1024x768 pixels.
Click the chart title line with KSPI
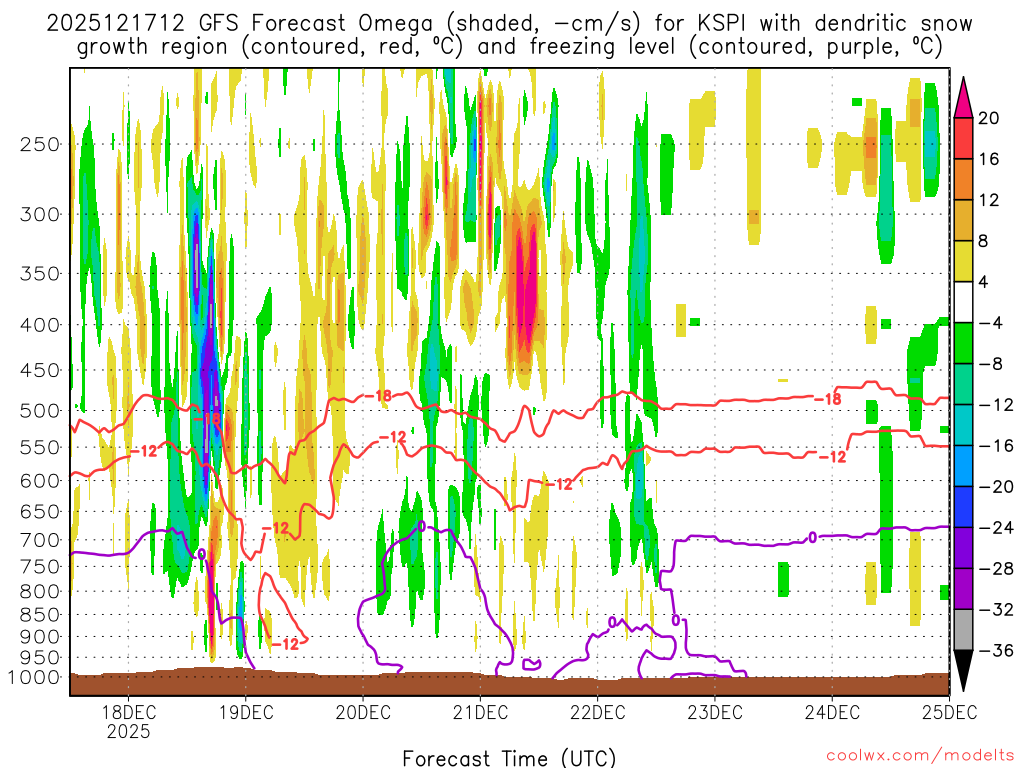(x=509, y=24)
